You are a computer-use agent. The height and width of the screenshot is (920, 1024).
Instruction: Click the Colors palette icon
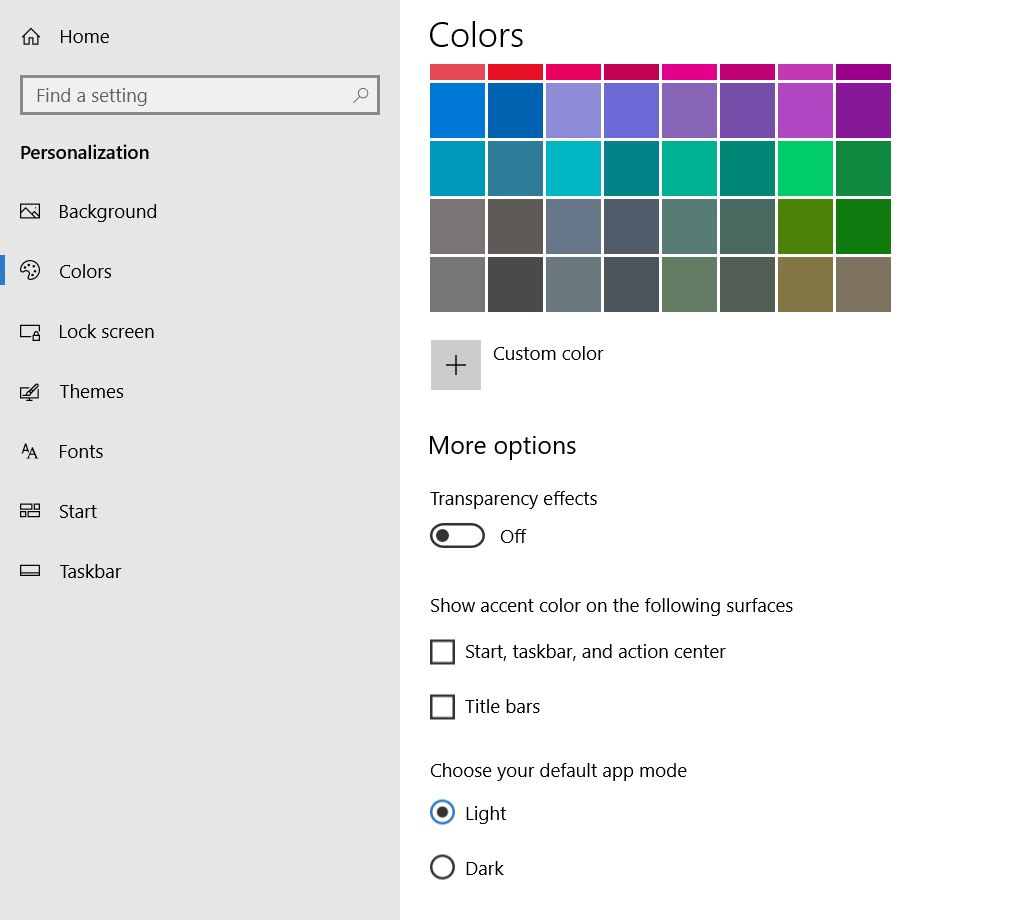pyautogui.click(x=30, y=271)
